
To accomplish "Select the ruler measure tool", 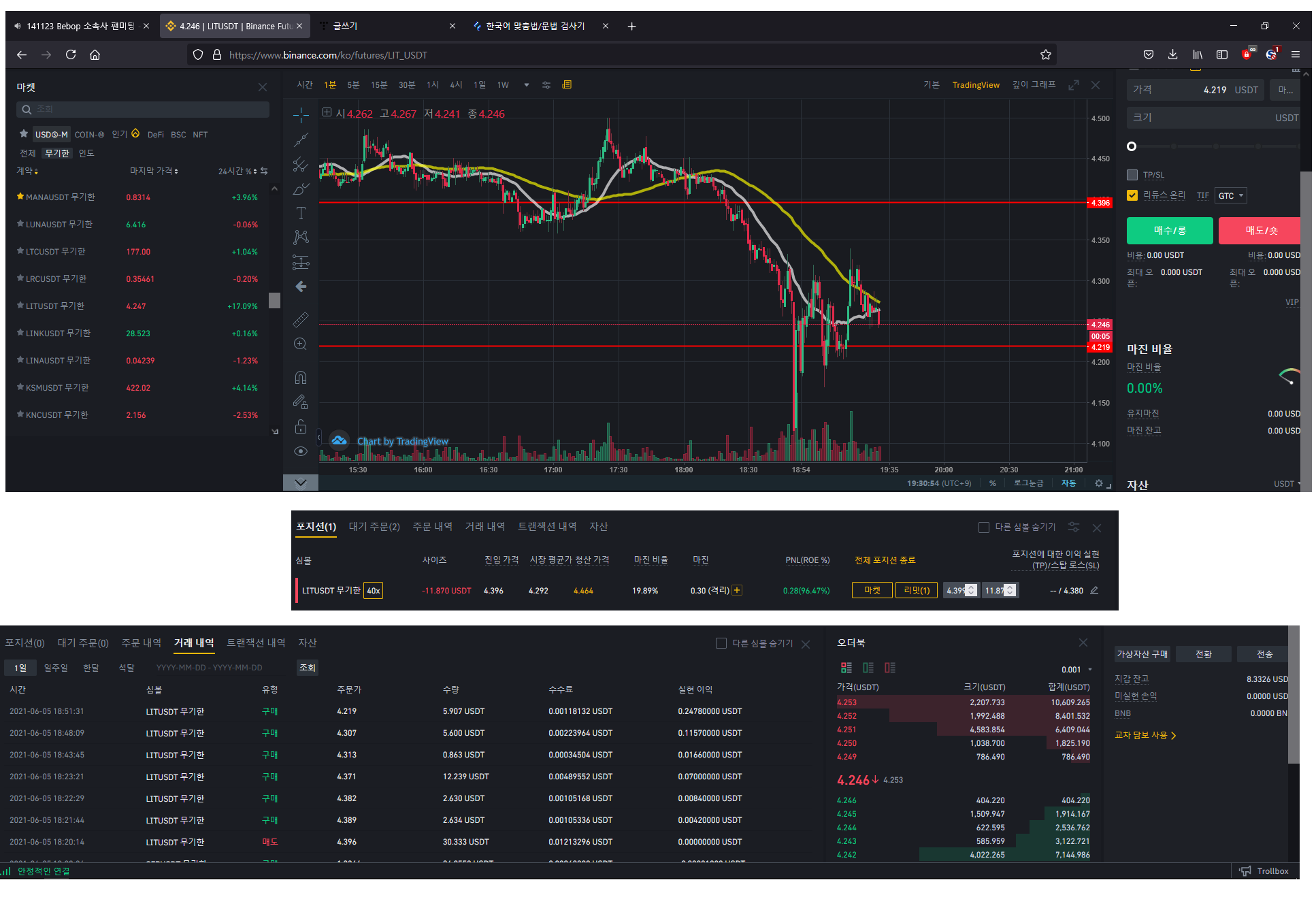I will [301, 319].
